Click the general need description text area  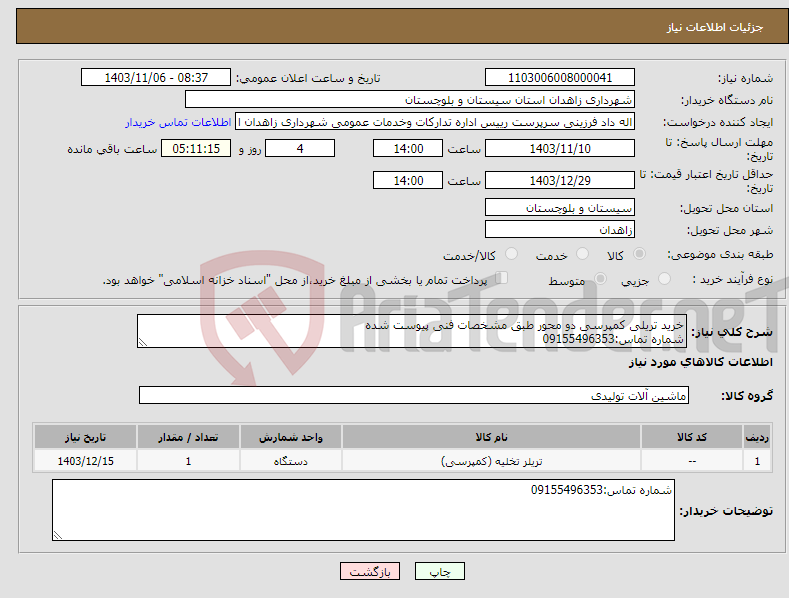coord(412,331)
